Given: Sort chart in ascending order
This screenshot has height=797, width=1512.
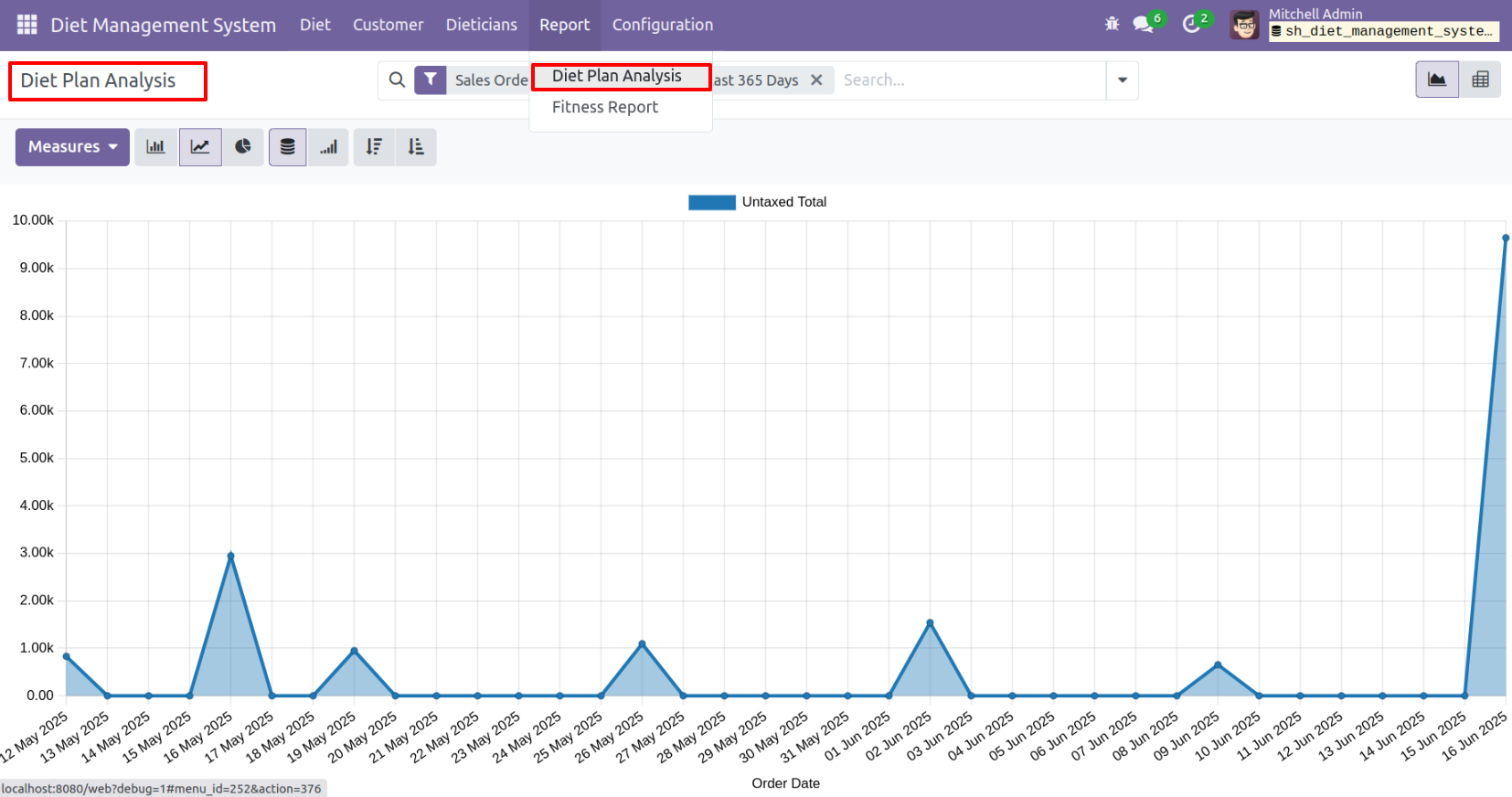Looking at the screenshot, I should (x=416, y=147).
